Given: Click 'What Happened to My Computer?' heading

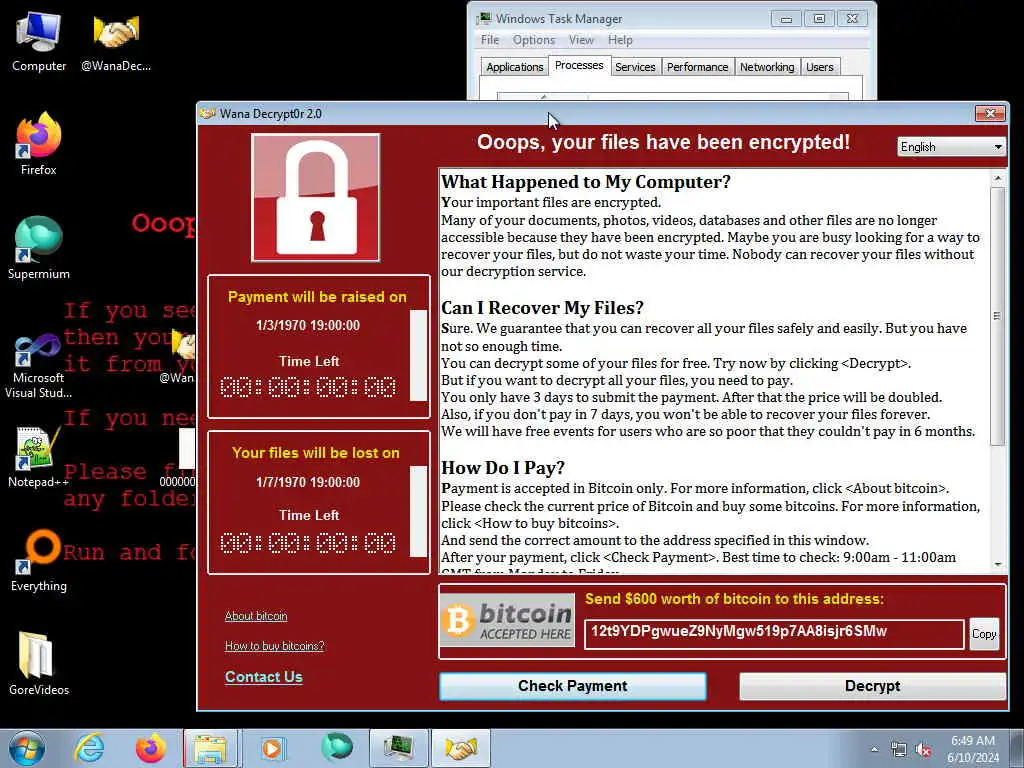Looking at the screenshot, I should point(586,182).
